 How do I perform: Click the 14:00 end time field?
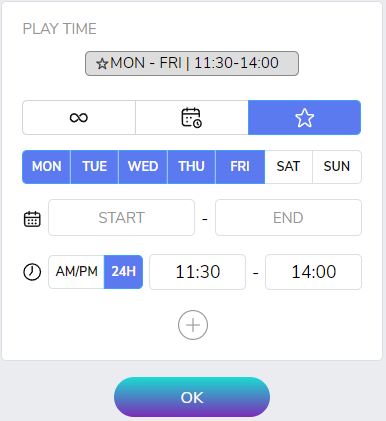tap(313, 272)
